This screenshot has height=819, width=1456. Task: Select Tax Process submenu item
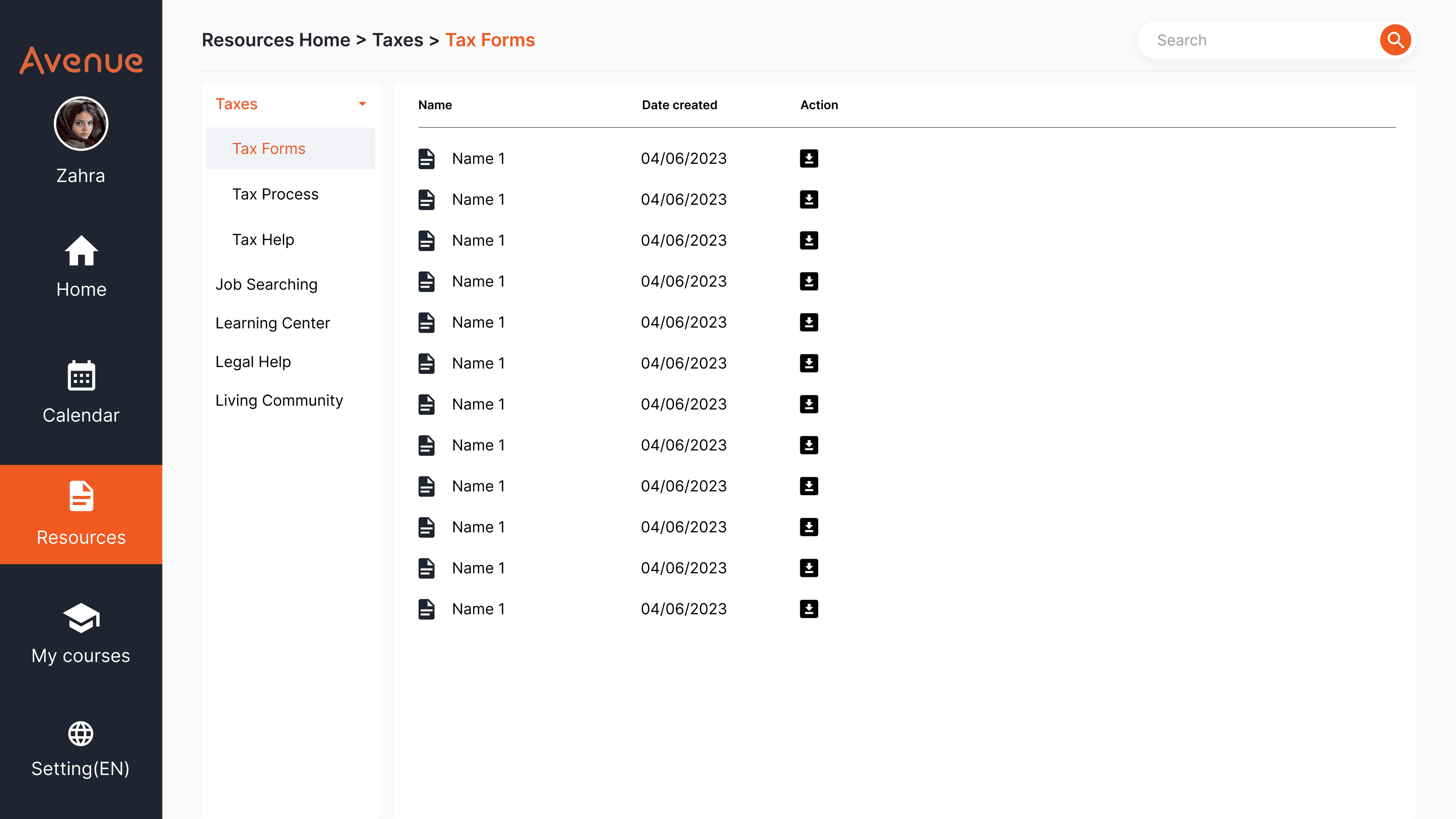point(275,194)
